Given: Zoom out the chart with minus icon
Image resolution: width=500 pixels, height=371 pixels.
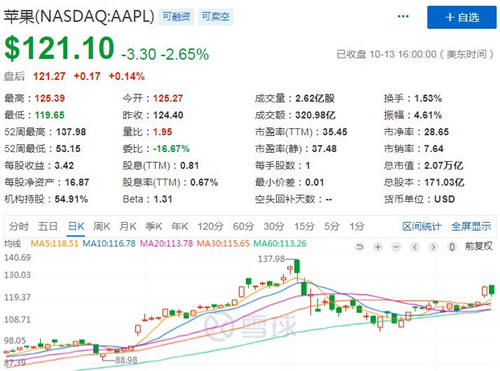Looking at the screenshot, I should tap(396, 247).
